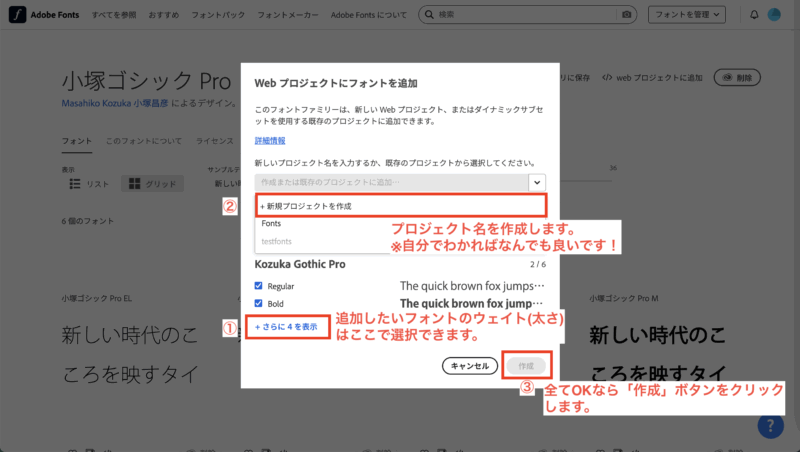Click the キャンセル button
The width and height of the screenshot is (800, 452).
(x=470, y=366)
